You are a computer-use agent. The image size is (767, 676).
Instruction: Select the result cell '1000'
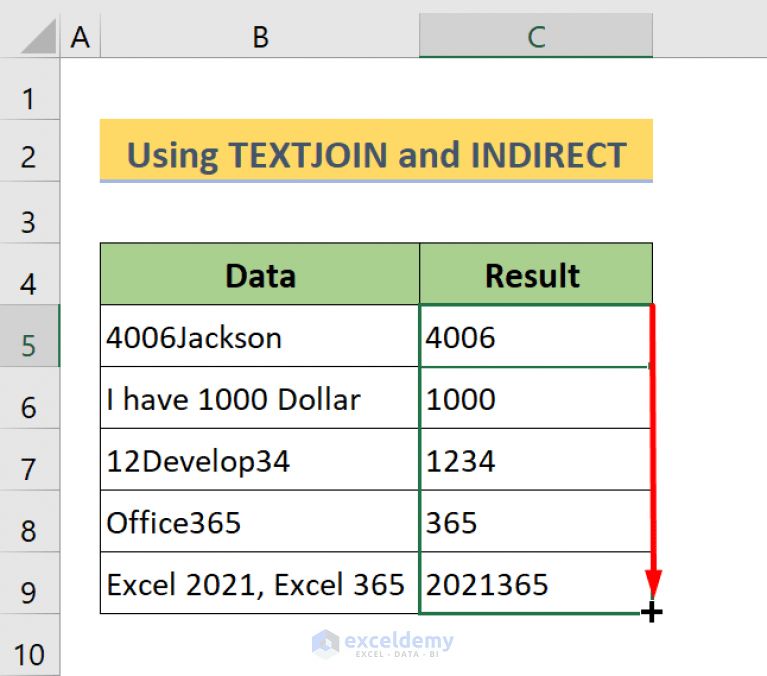(535, 398)
